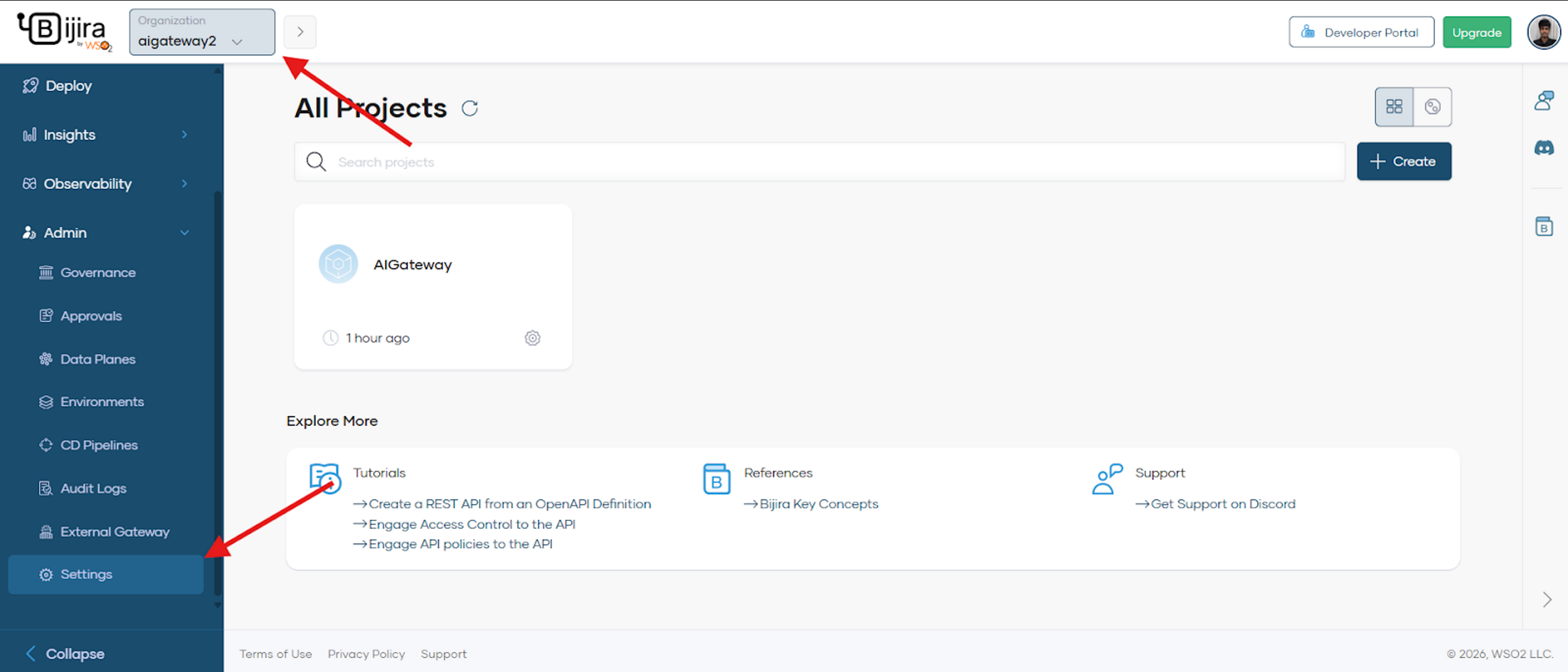Screen dimensions: 1568x672
Task: Click the Bijira logo
Action: pyautogui.click(x=65, y=31)
